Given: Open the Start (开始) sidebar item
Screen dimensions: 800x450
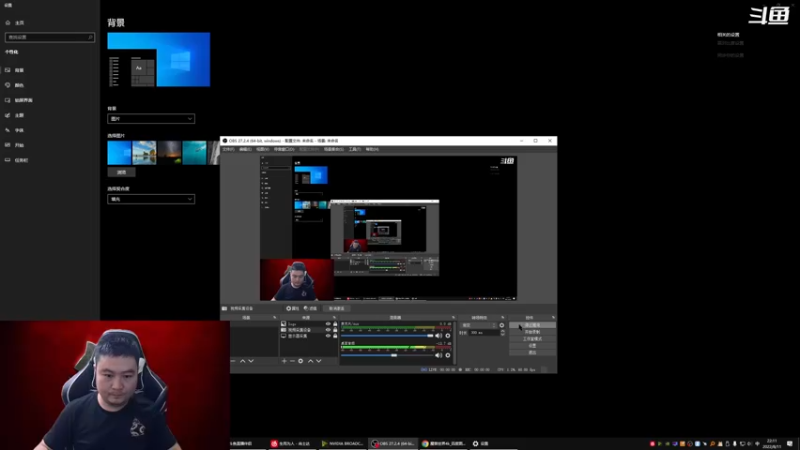Looking at the screenshot, I should click(x=15, y=145).
